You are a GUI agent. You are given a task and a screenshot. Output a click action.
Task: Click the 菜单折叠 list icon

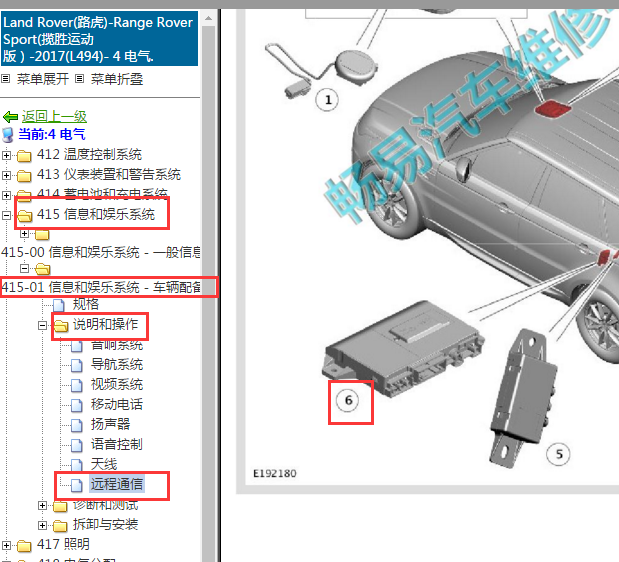click(79, 79)
